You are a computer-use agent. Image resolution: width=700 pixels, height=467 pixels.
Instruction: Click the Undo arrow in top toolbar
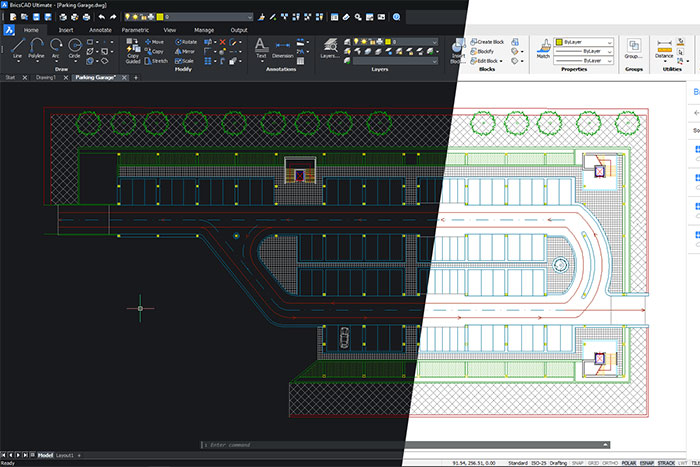tap(102, 17)
